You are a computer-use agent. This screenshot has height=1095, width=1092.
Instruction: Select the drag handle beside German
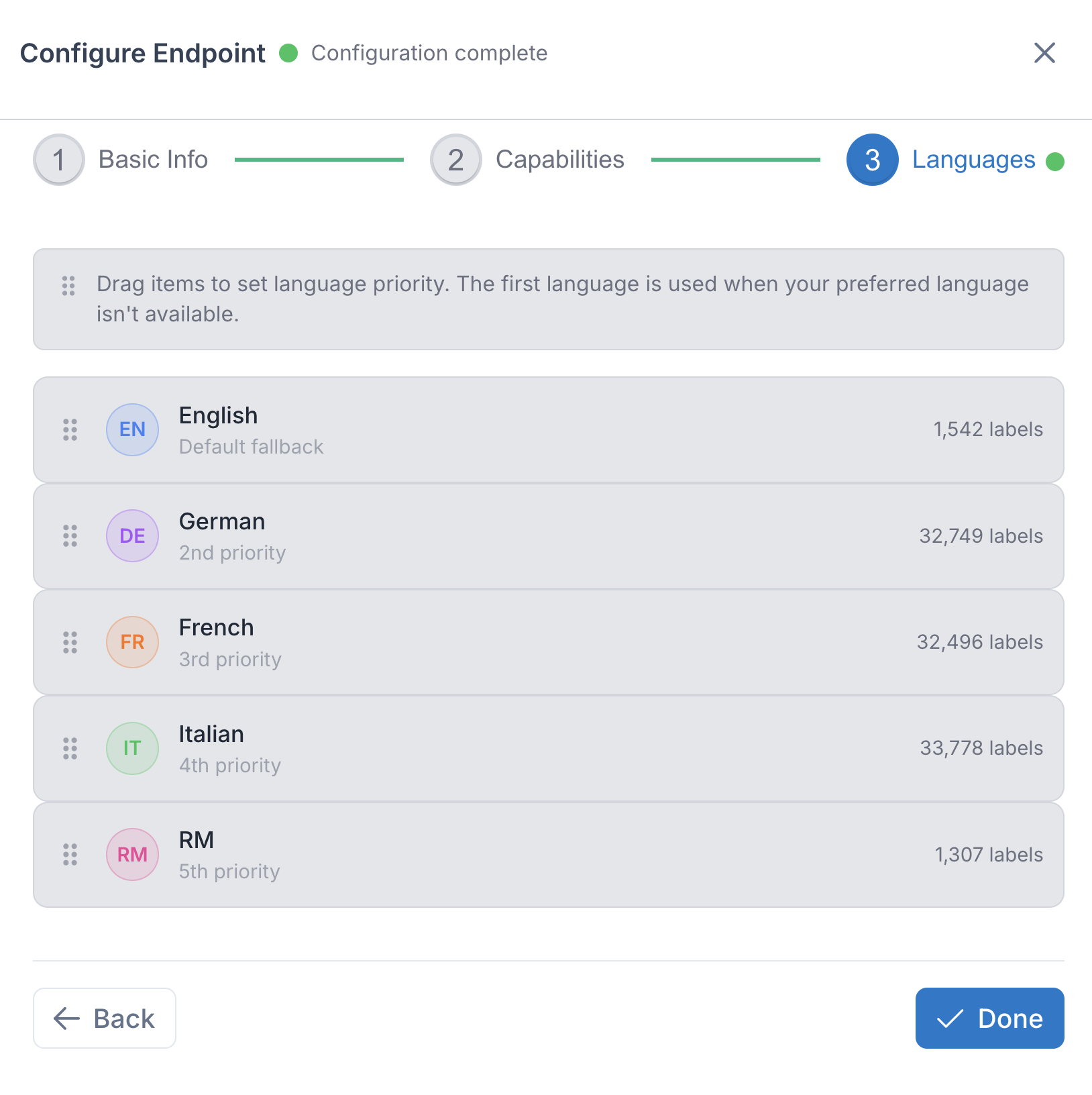coord(69,535)
